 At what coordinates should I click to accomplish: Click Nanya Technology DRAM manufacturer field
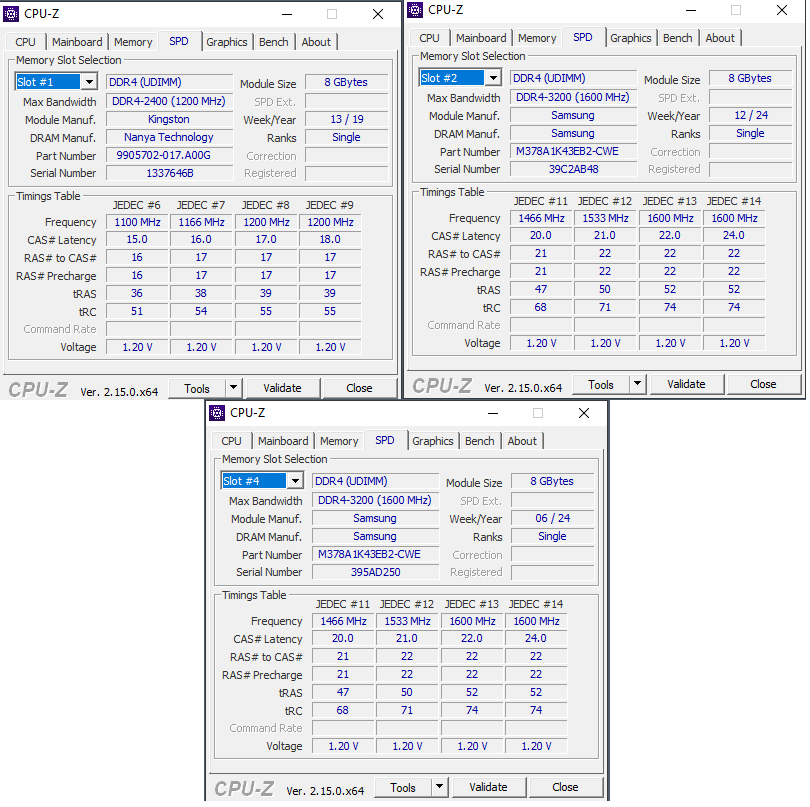169,137
